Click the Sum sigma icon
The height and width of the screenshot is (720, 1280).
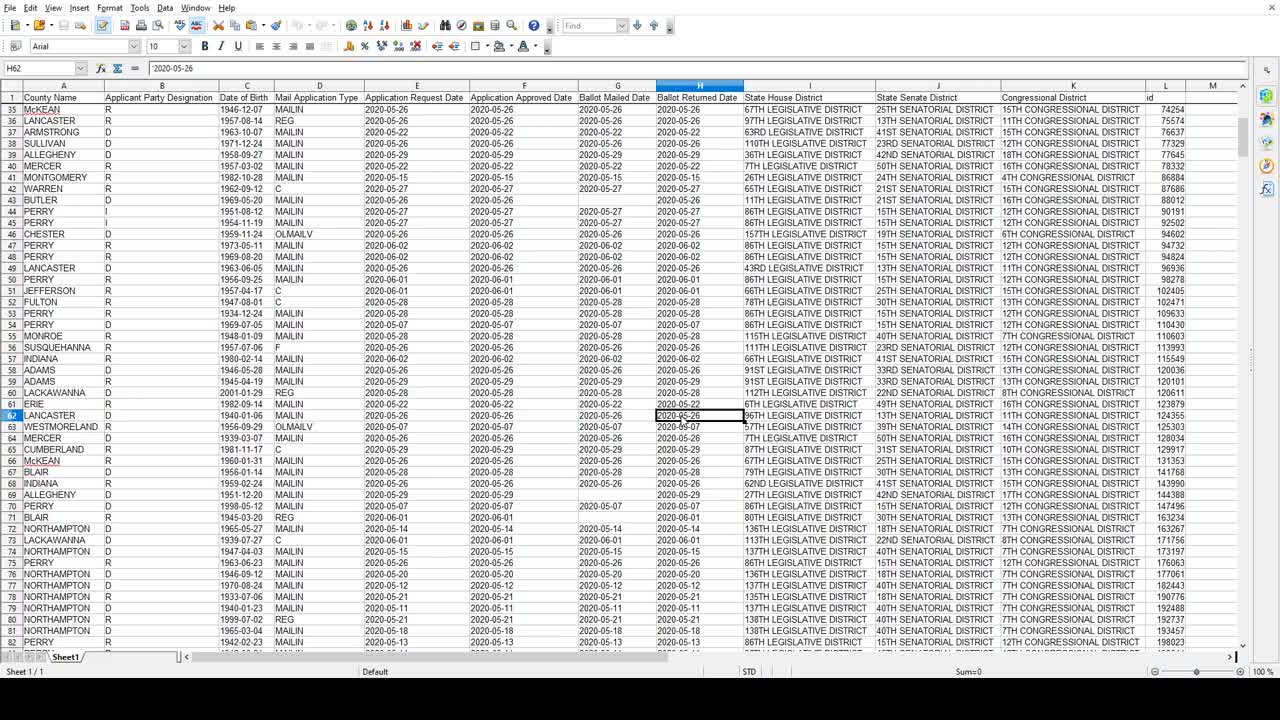point(117,68)
